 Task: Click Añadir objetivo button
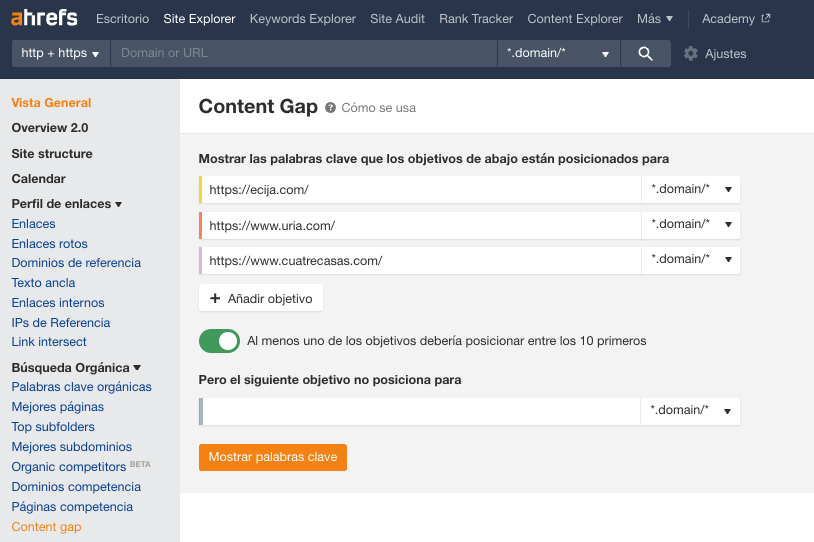click(261, 299)
